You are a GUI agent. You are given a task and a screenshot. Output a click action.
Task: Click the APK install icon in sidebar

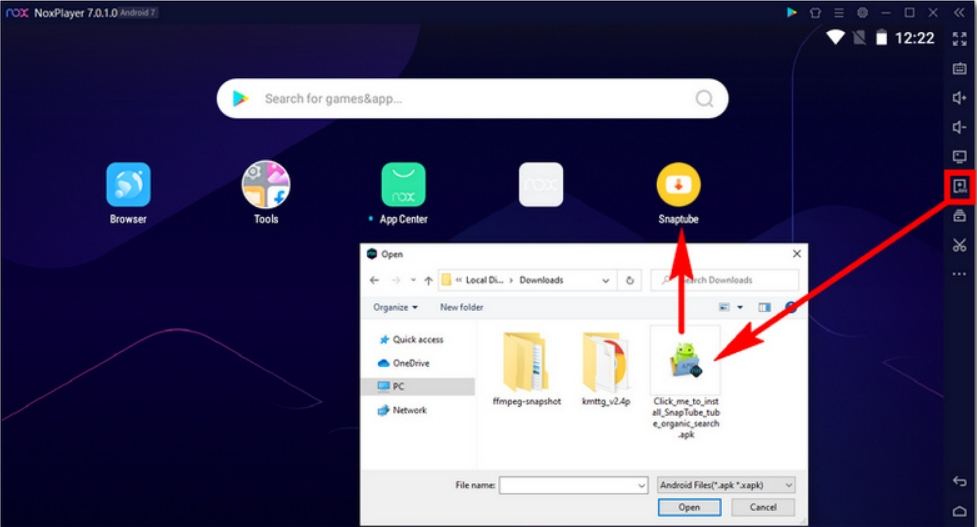960,186
